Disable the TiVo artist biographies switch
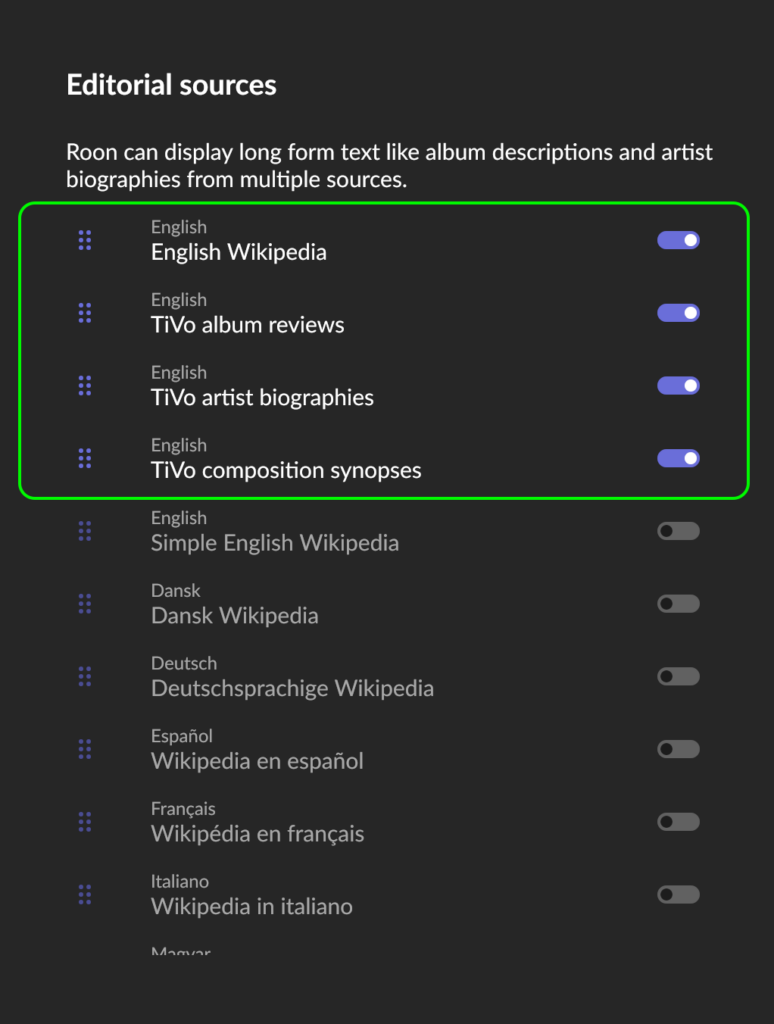Image resolution: width=774 pixels, height=1024 pixels. click(678, 385)
